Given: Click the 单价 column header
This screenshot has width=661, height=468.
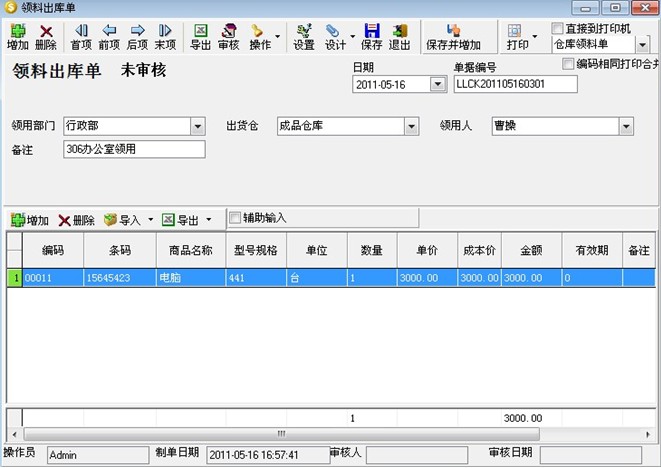Looking at the screenshot, I should [427, 250].
